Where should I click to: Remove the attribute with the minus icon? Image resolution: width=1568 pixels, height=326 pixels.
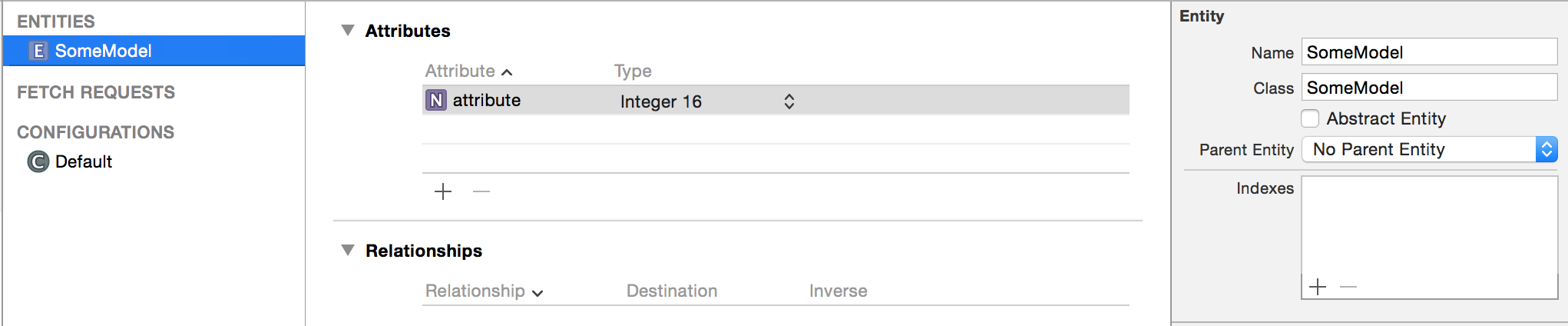tap(481, 191)
